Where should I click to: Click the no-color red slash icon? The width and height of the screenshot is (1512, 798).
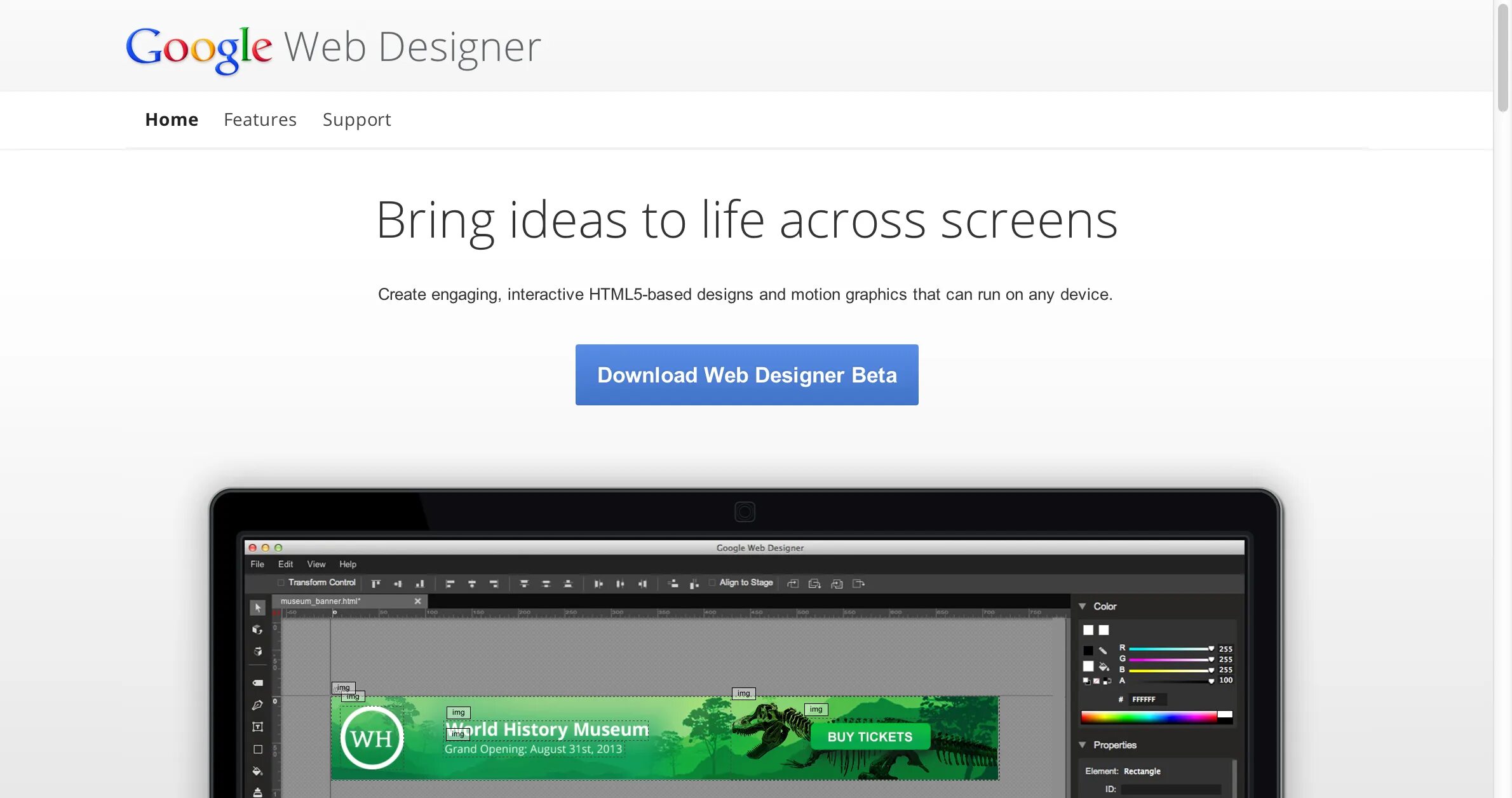pyautogui.click(x=1097, y=681)
